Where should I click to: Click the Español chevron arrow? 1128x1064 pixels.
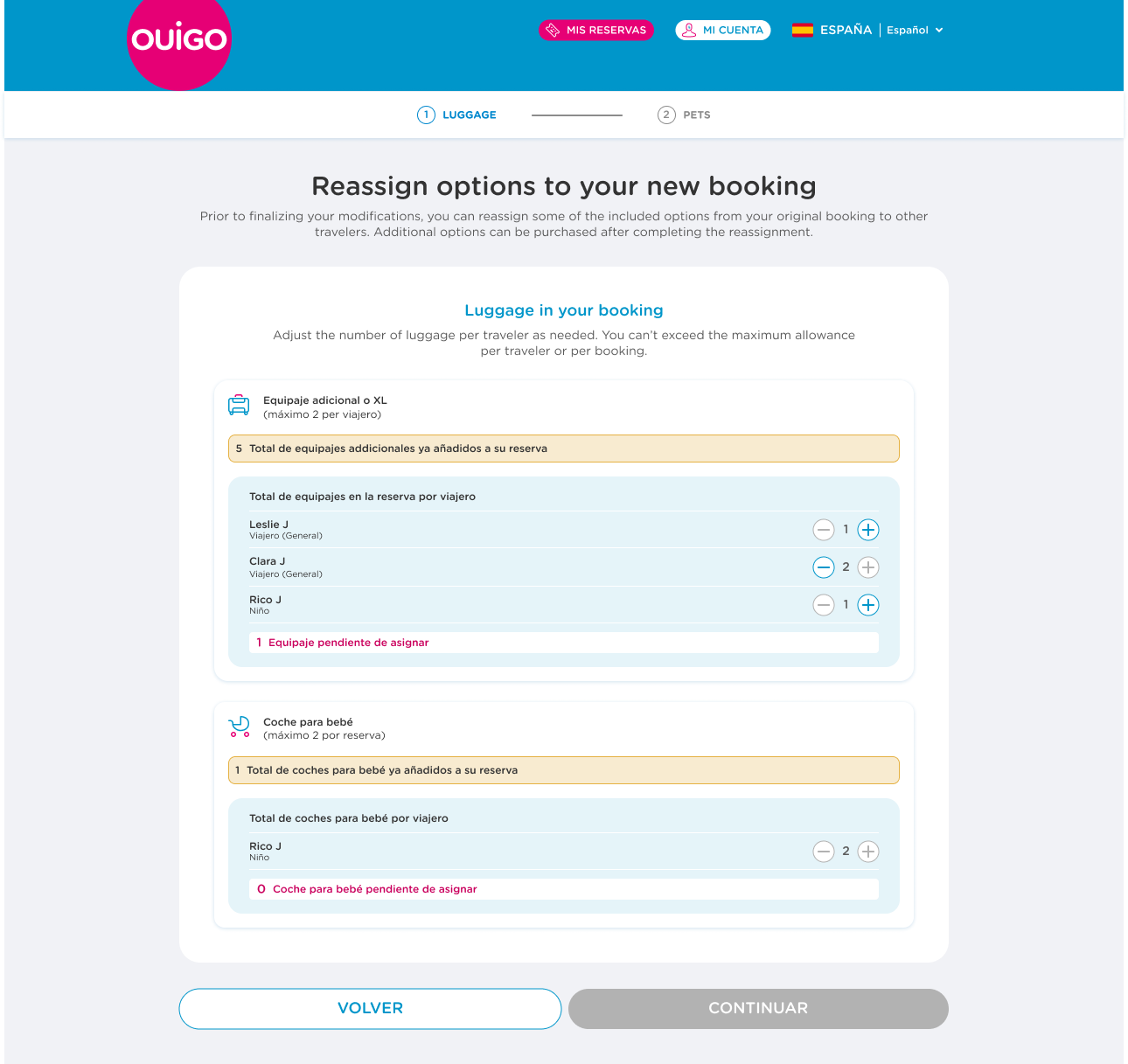pos(939,30)
